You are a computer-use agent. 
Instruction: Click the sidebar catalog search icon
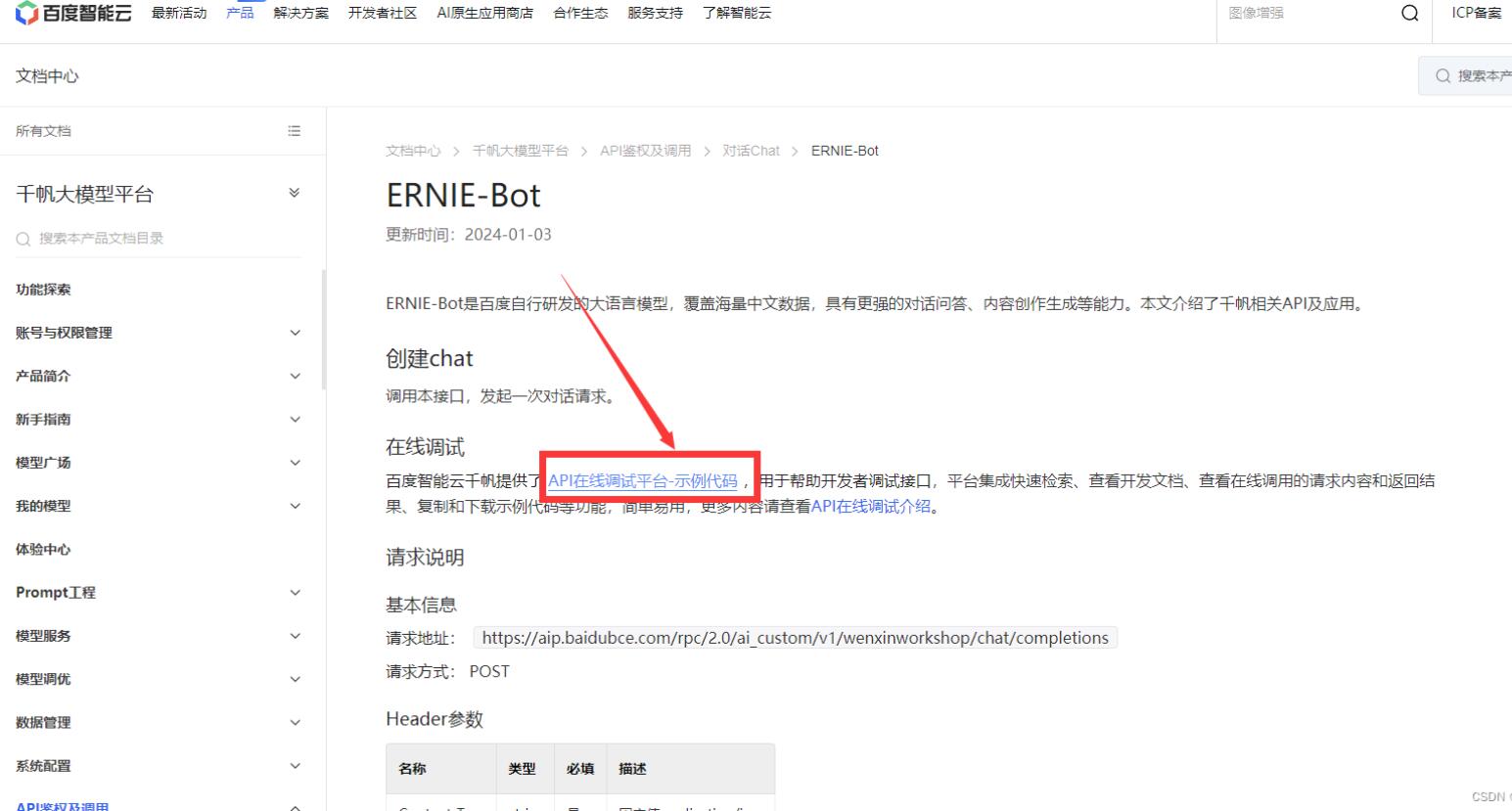[23, 239]
